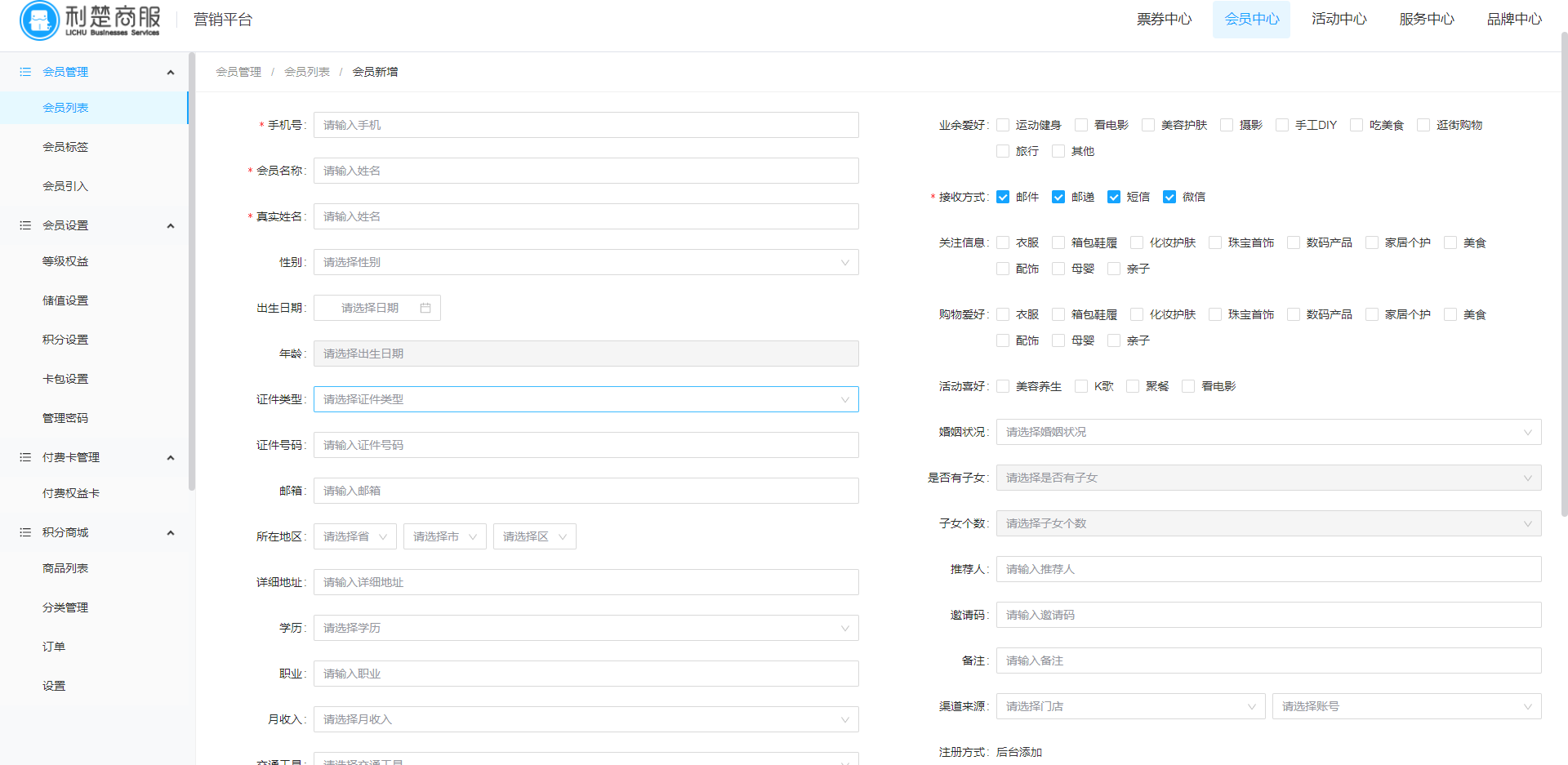
Task: Check 旅行 hobby checkbox
Action: click(1003, 151)
